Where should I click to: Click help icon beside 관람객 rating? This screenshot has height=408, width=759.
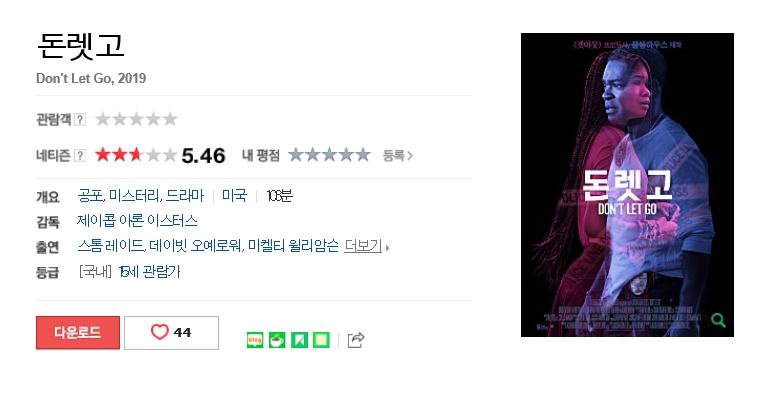80,119
